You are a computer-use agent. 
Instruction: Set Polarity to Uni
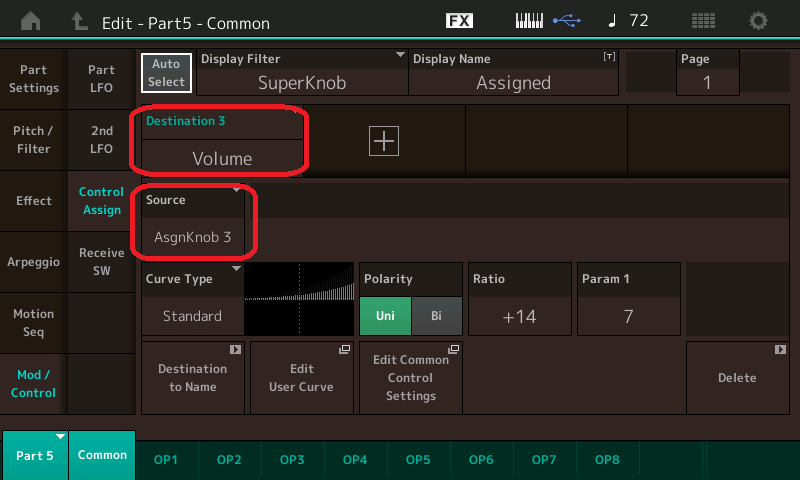point(385,316)
